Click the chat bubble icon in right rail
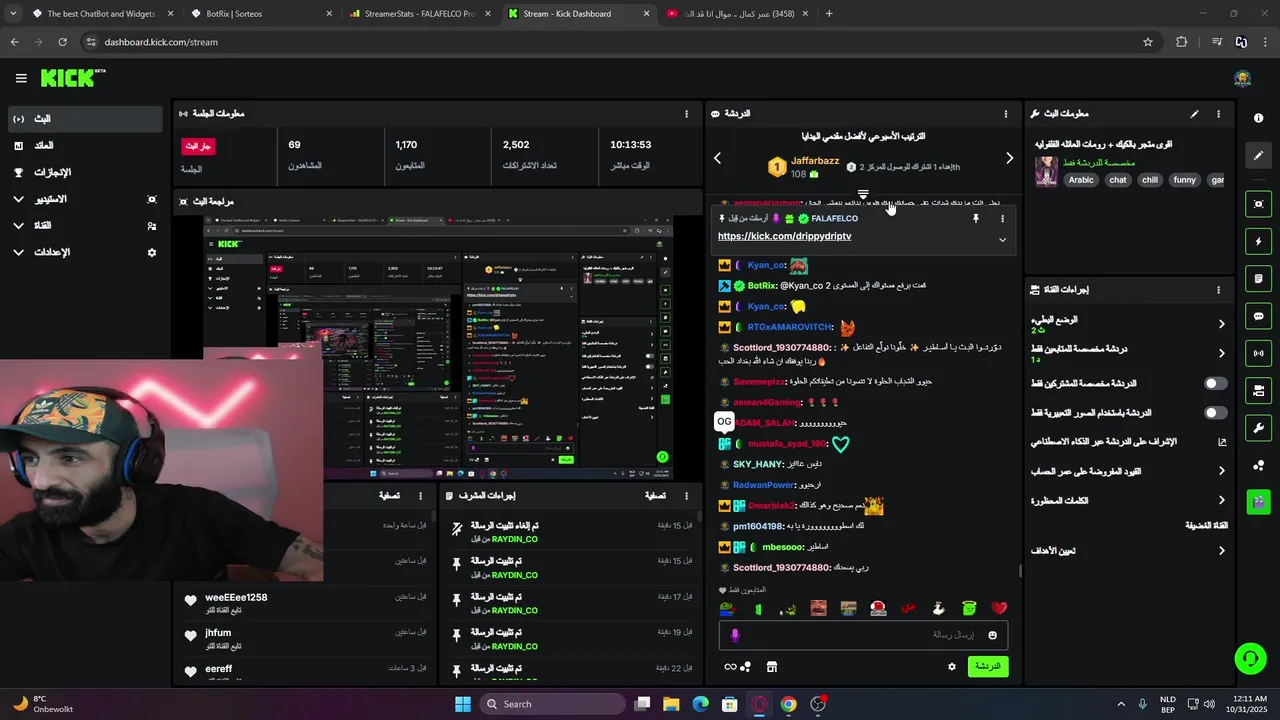Image resolution: width=1280 pixels, height=720 pixels. click(x=1258, y=316)
